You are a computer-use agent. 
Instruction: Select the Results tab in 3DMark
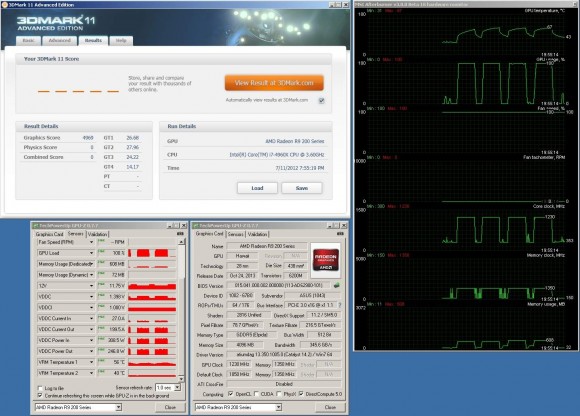tap(93, 40)
